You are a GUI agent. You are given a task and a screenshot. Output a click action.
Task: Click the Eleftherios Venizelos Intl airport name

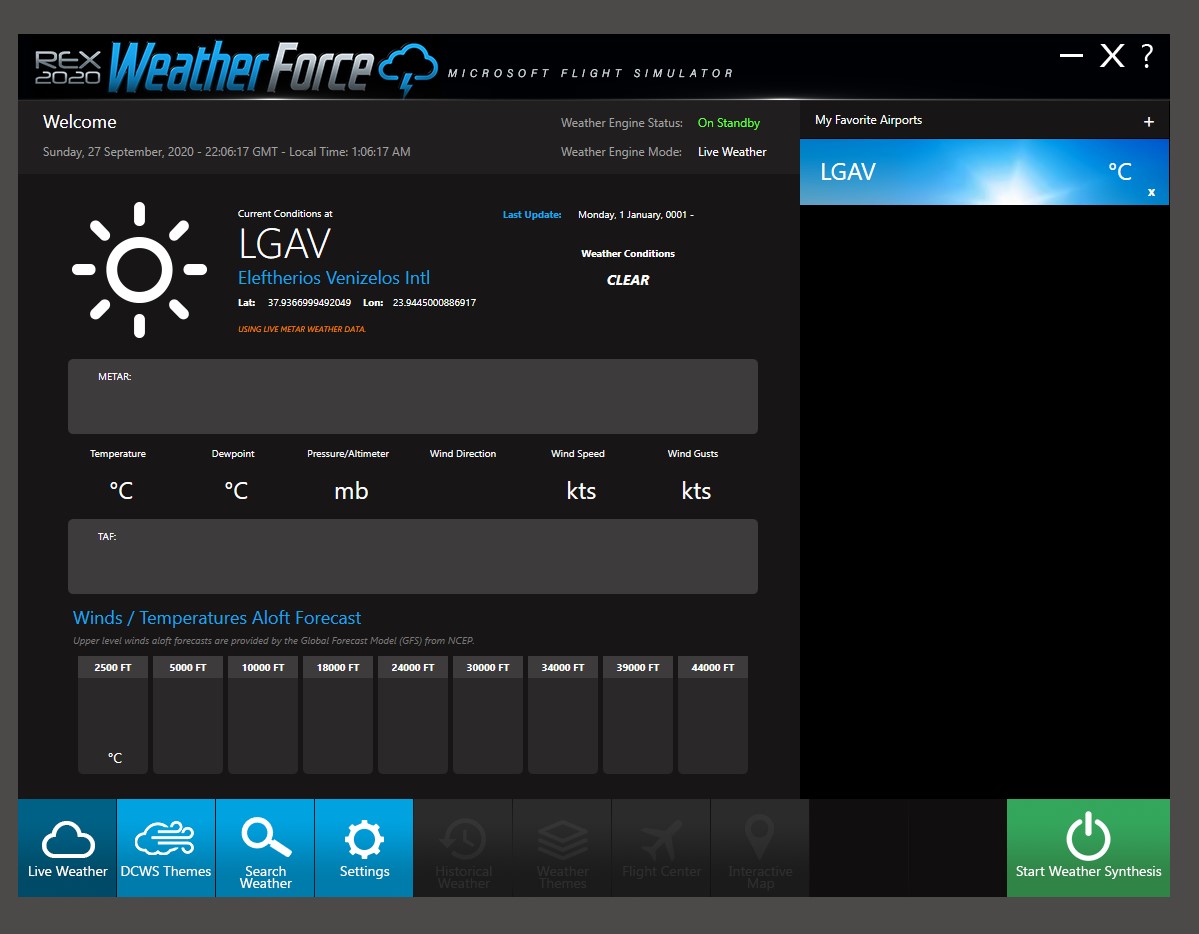333,278
